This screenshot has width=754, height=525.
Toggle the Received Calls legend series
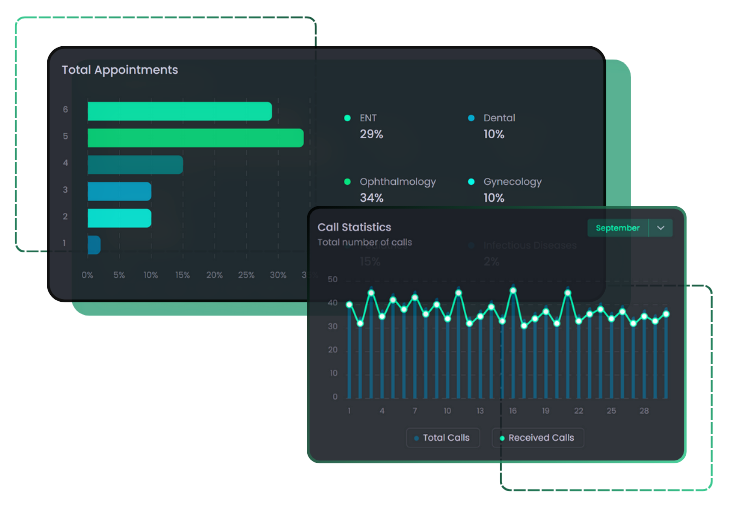coord(537,438)
